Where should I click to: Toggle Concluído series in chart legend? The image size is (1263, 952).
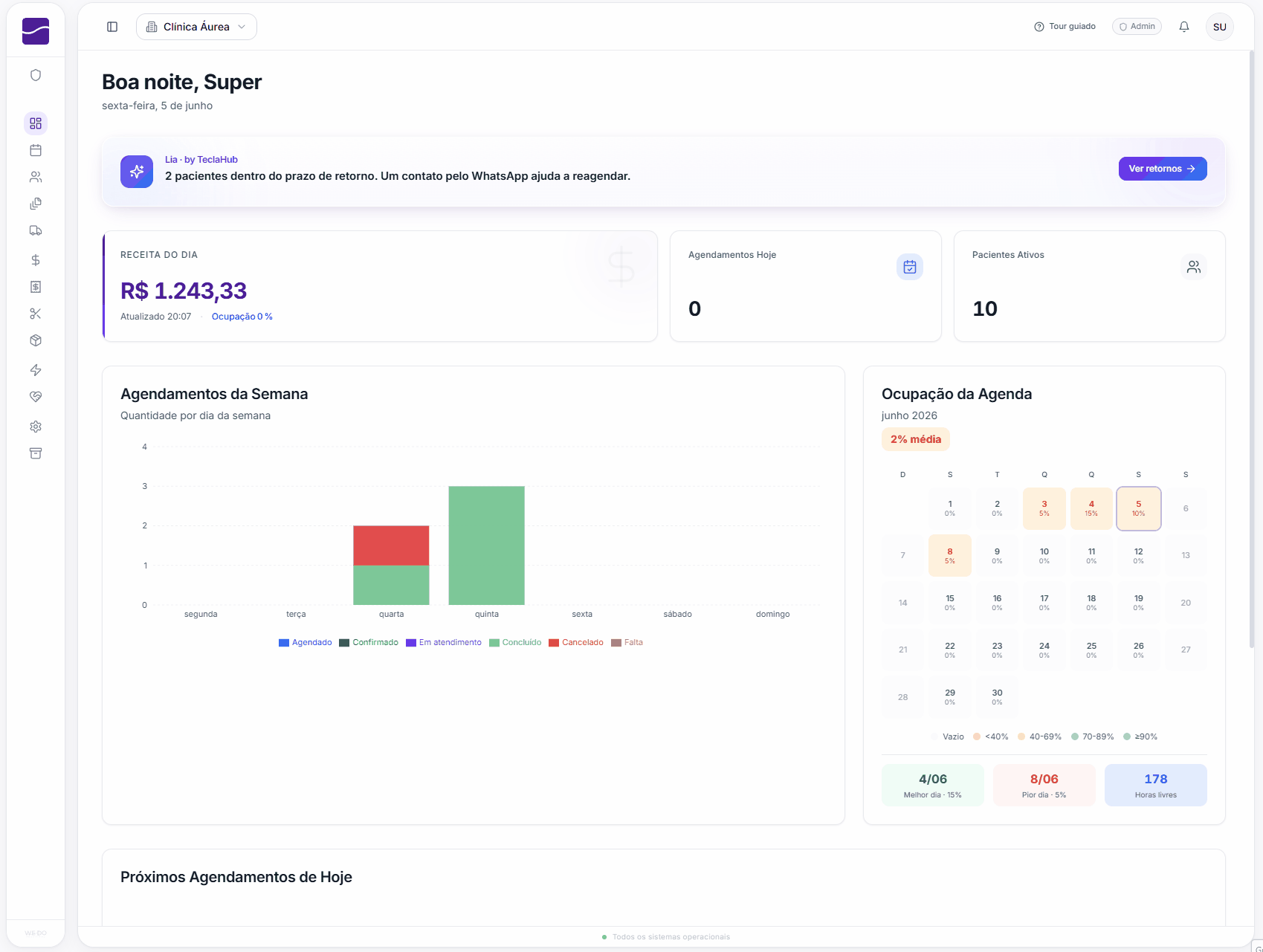click(515, 643)
